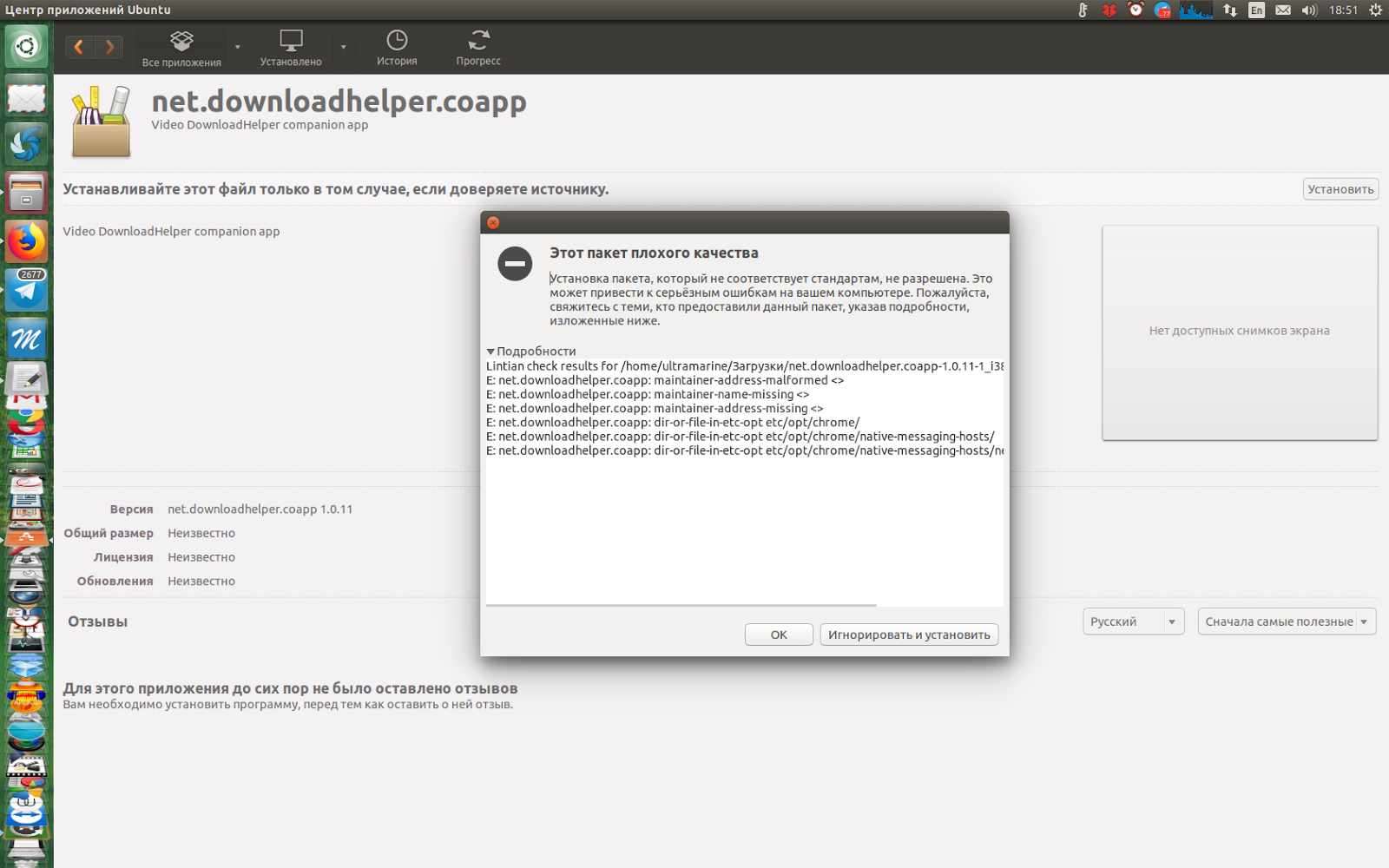
Task: Open the sound volume indicator
Action: click(x=1309, y=10)
